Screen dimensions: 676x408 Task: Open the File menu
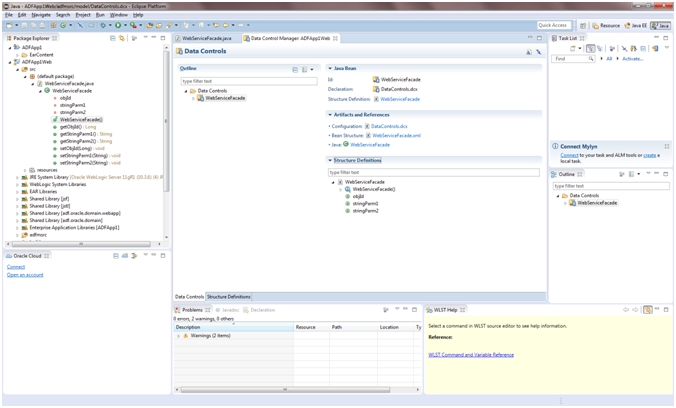(9, 15)
